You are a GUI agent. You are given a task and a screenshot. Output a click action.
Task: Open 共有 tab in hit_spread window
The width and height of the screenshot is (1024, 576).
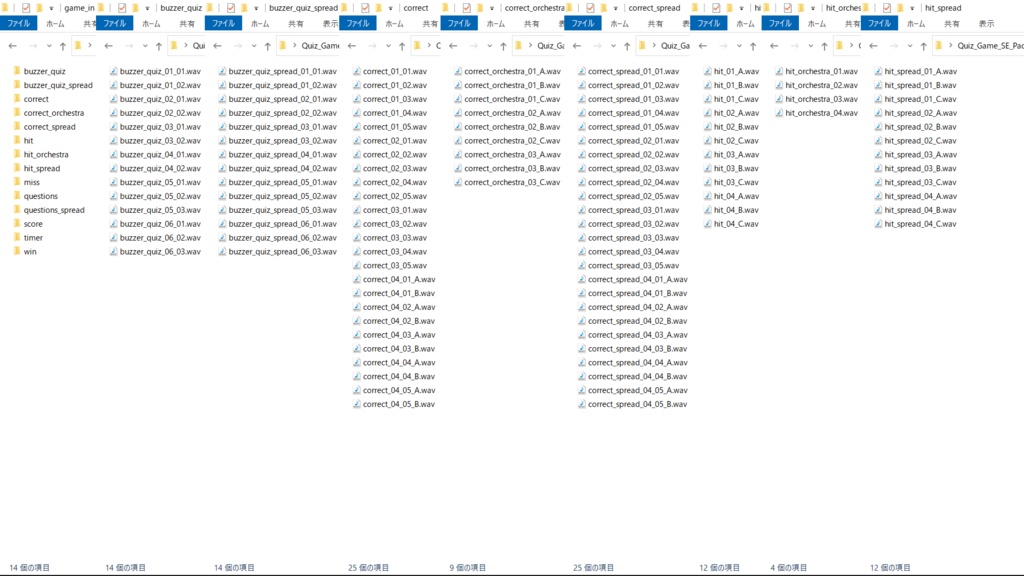952,24
